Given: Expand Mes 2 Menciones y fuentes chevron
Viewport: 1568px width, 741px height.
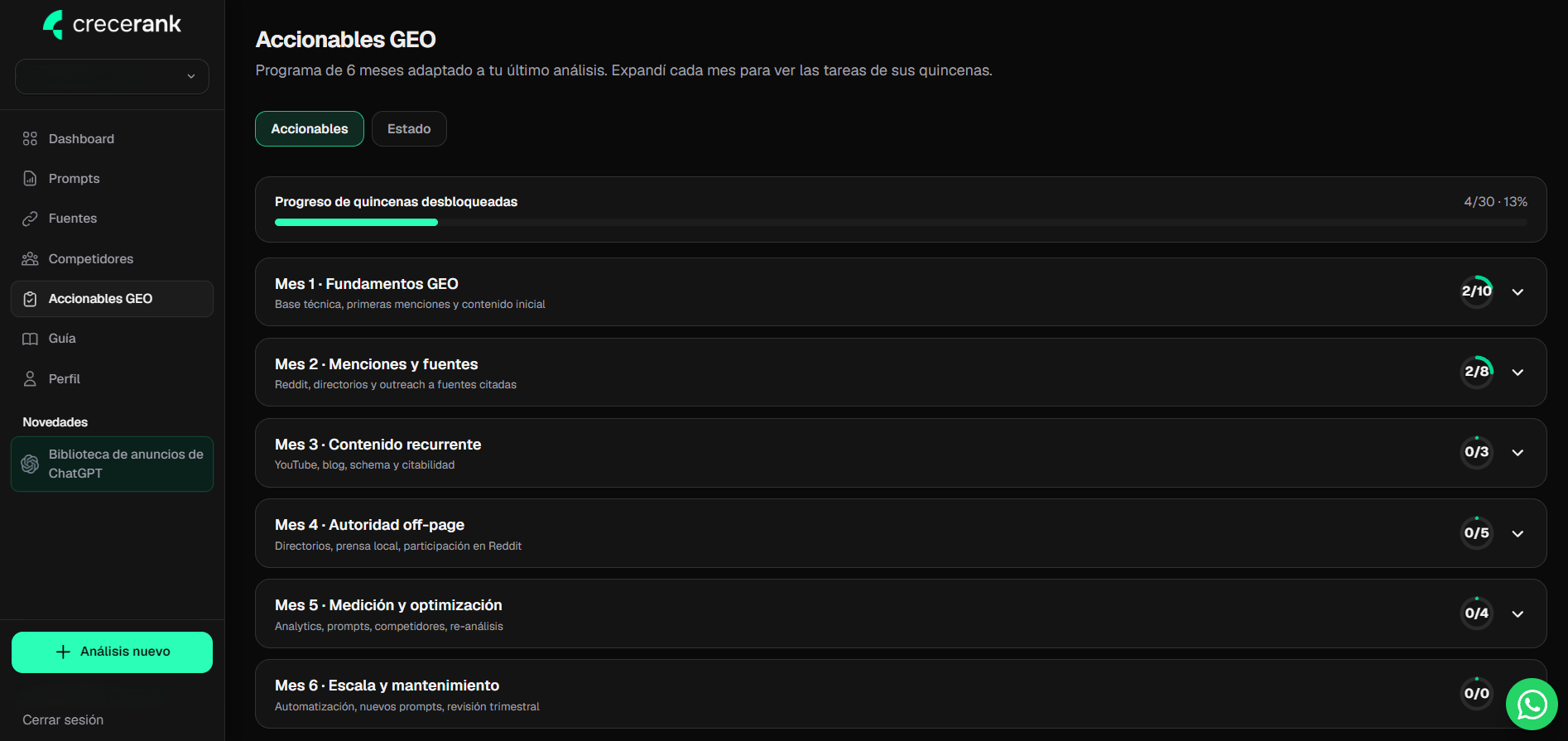Looking at the screenshot, I should click(x=1517, y=372).
